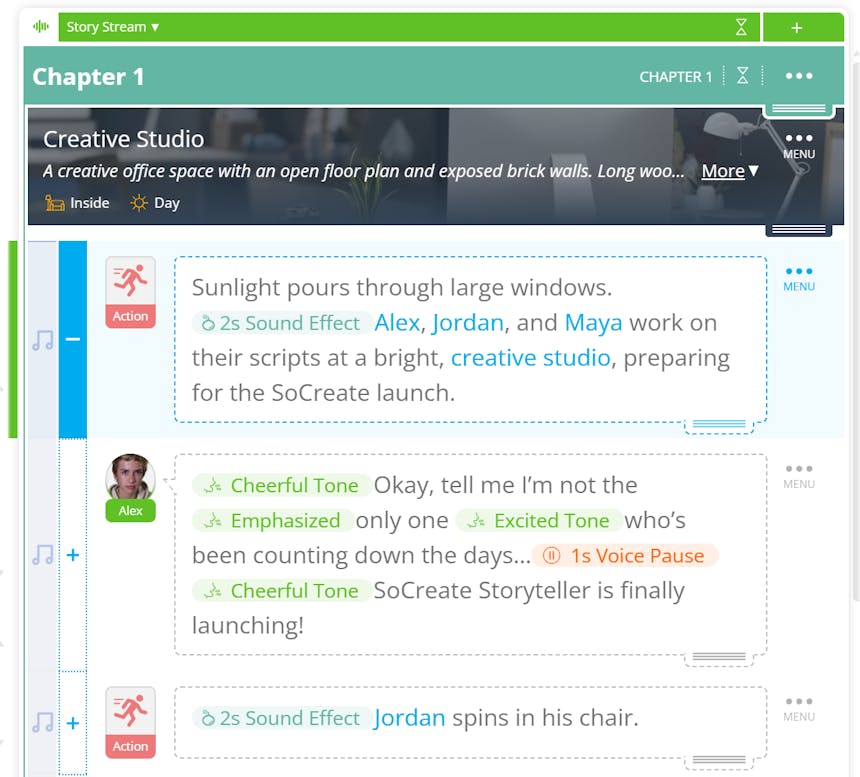
Task: Expand location description with More
Action: 730,171
